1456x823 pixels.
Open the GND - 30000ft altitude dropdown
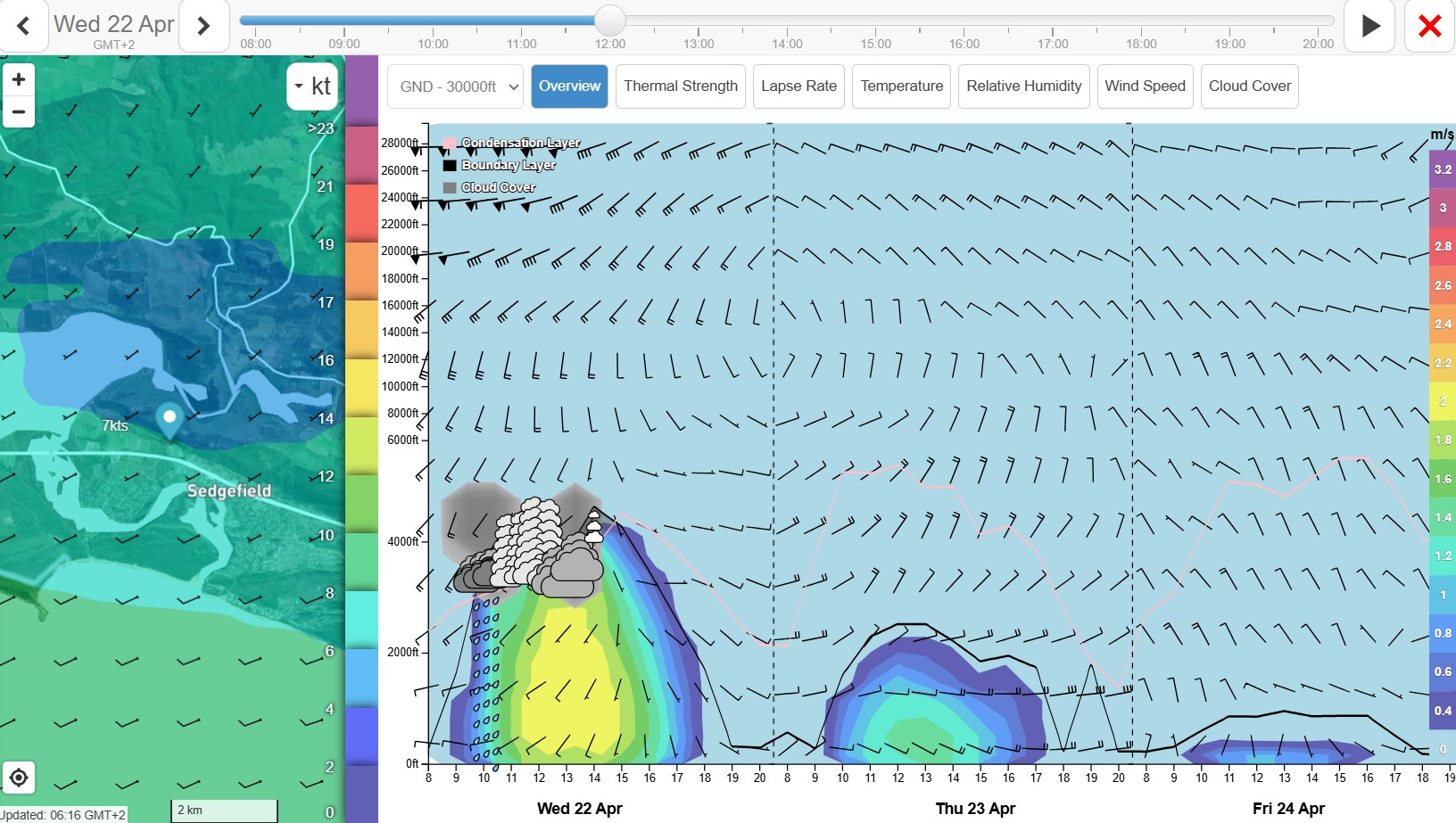(x=456, y=86)
